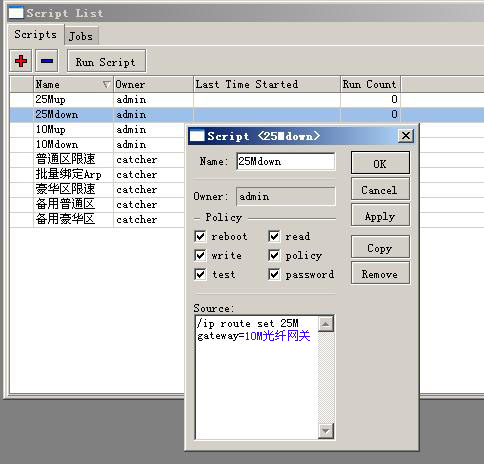This screenshot has width=484, height=464.
Task: Toggle the write policy checkbox
Action: point(200,255)
